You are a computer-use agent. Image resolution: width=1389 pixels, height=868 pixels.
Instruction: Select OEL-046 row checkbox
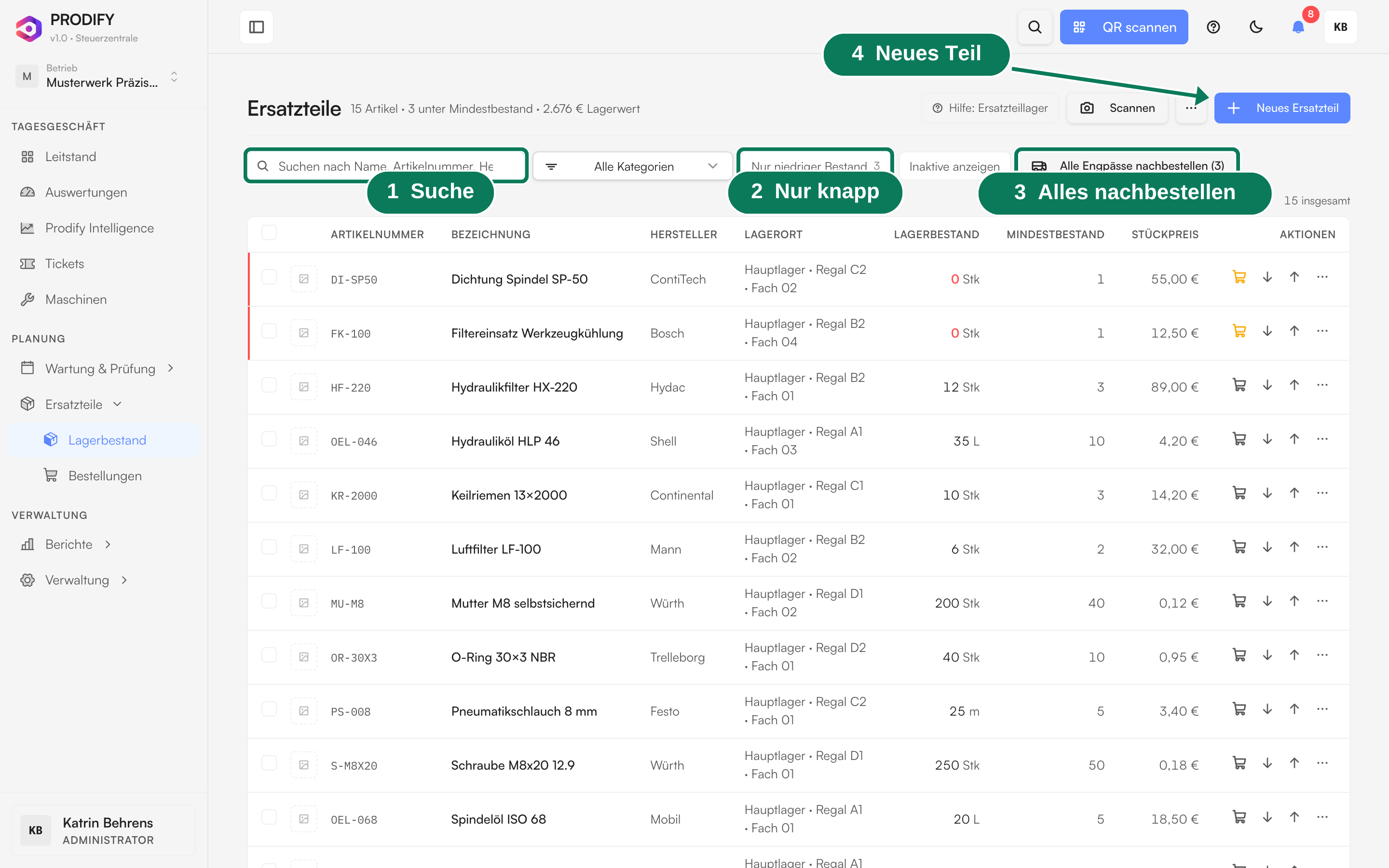tap(269, 439)
